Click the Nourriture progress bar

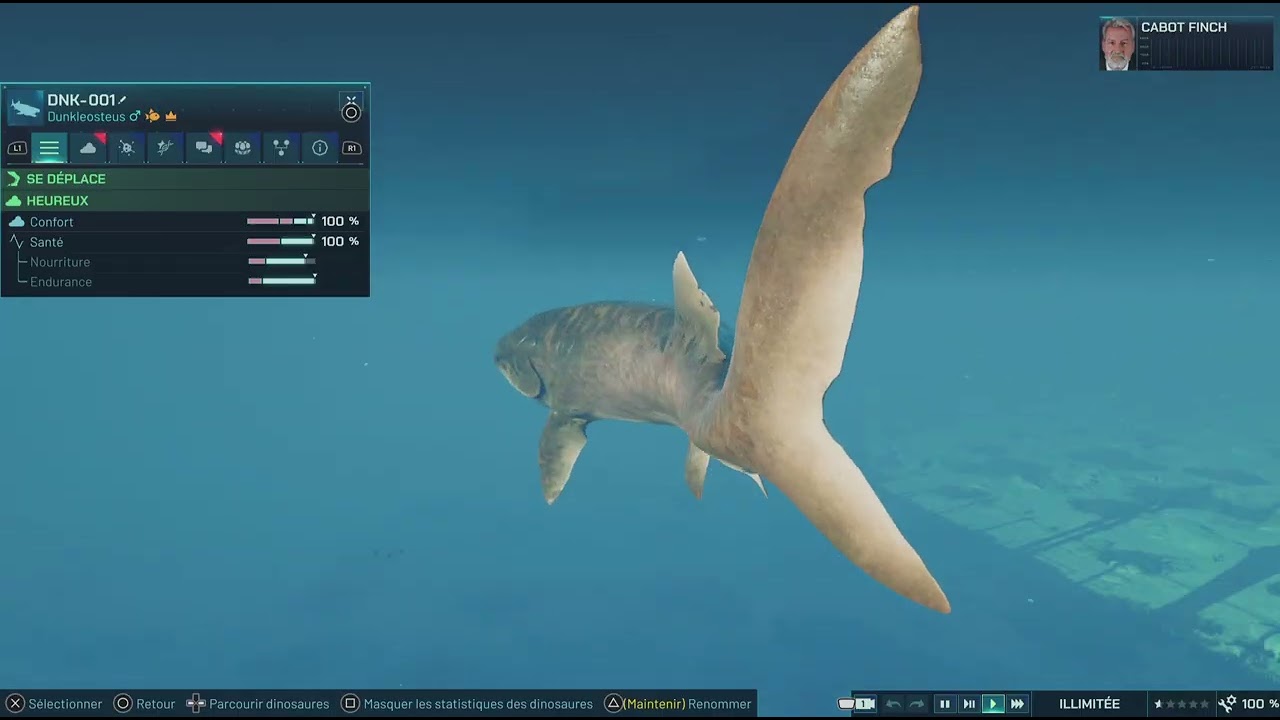point(281,261)
